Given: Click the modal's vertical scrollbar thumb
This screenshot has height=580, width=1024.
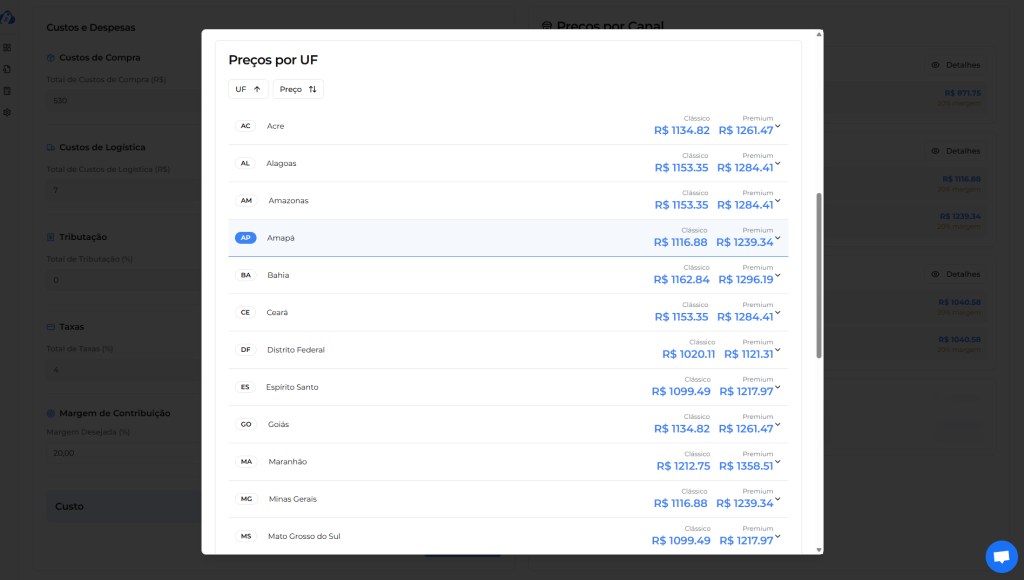Looking at the screenshot, I should (x=820, y=275).
